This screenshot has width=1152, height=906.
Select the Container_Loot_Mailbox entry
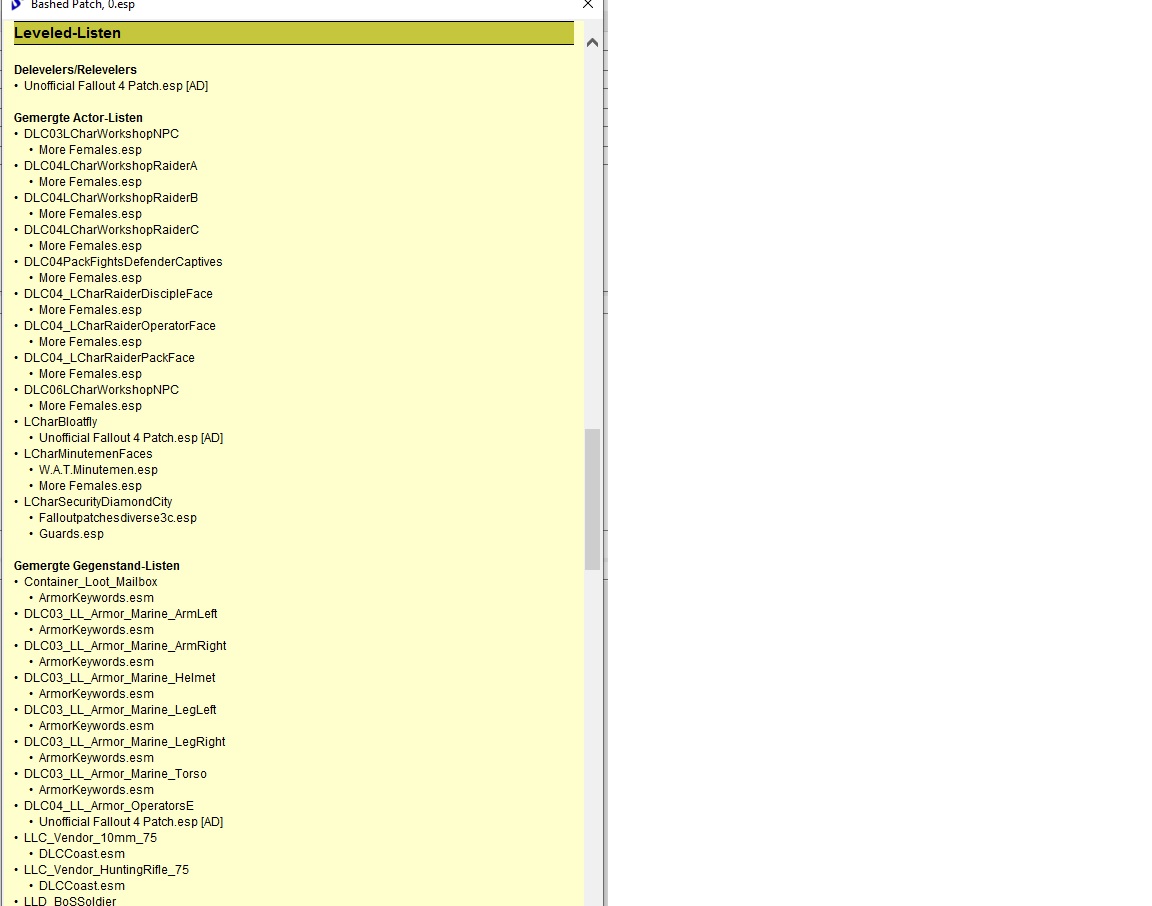90,582
